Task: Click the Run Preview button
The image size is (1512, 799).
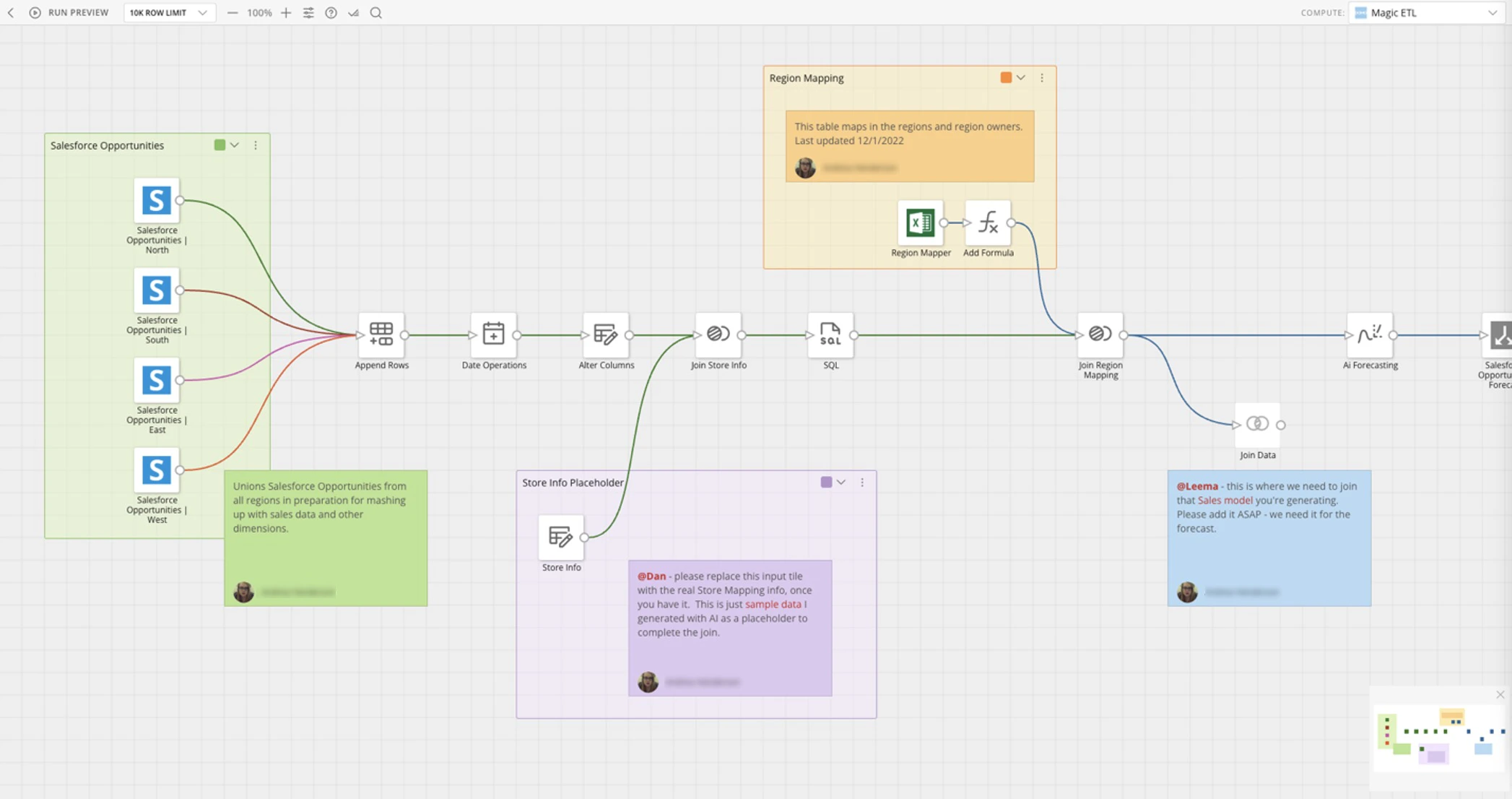Action: click(x=69, y=12)
